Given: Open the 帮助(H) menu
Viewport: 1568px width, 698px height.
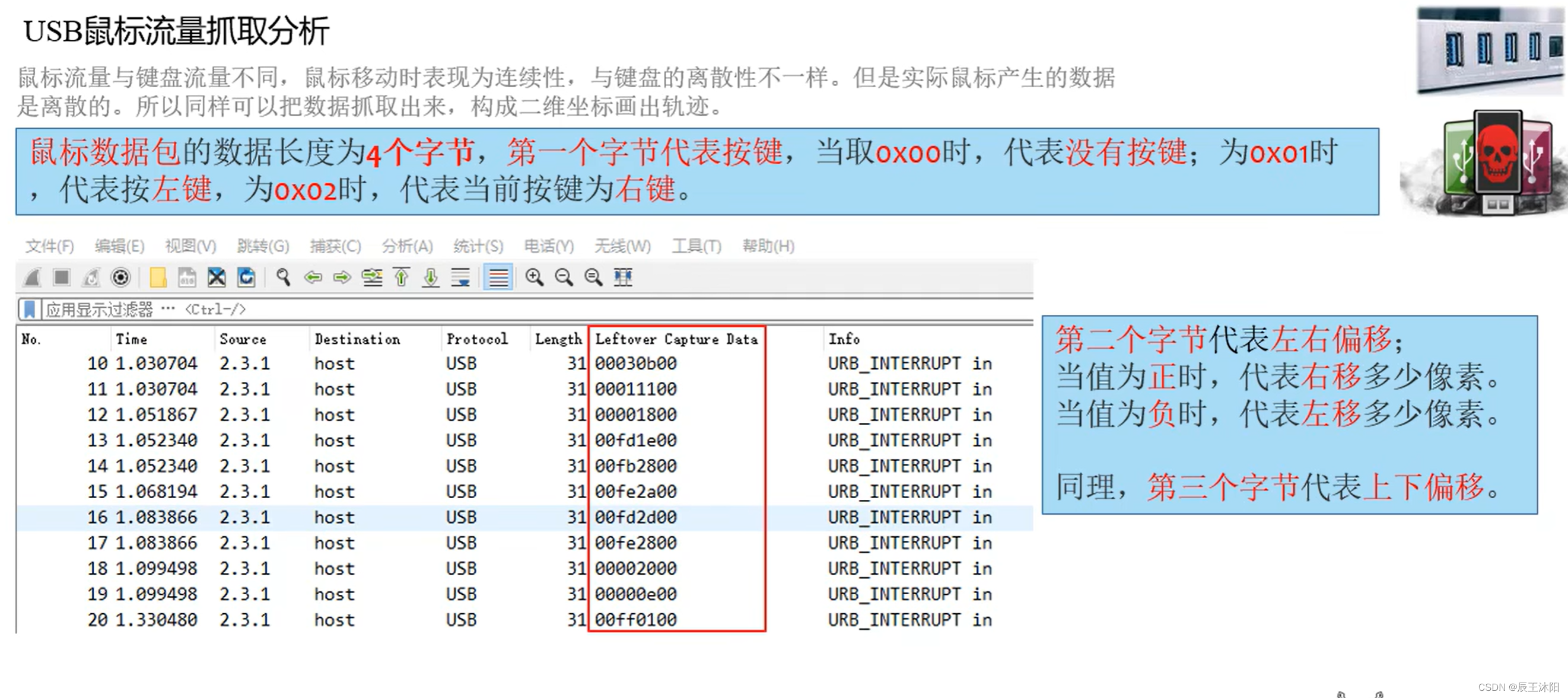Looking at the screenshot, I should (768, 247).
